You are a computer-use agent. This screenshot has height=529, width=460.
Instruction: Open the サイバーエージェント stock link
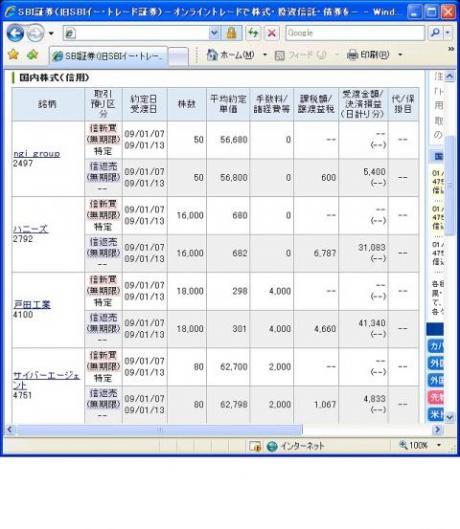tap(46, 380)
